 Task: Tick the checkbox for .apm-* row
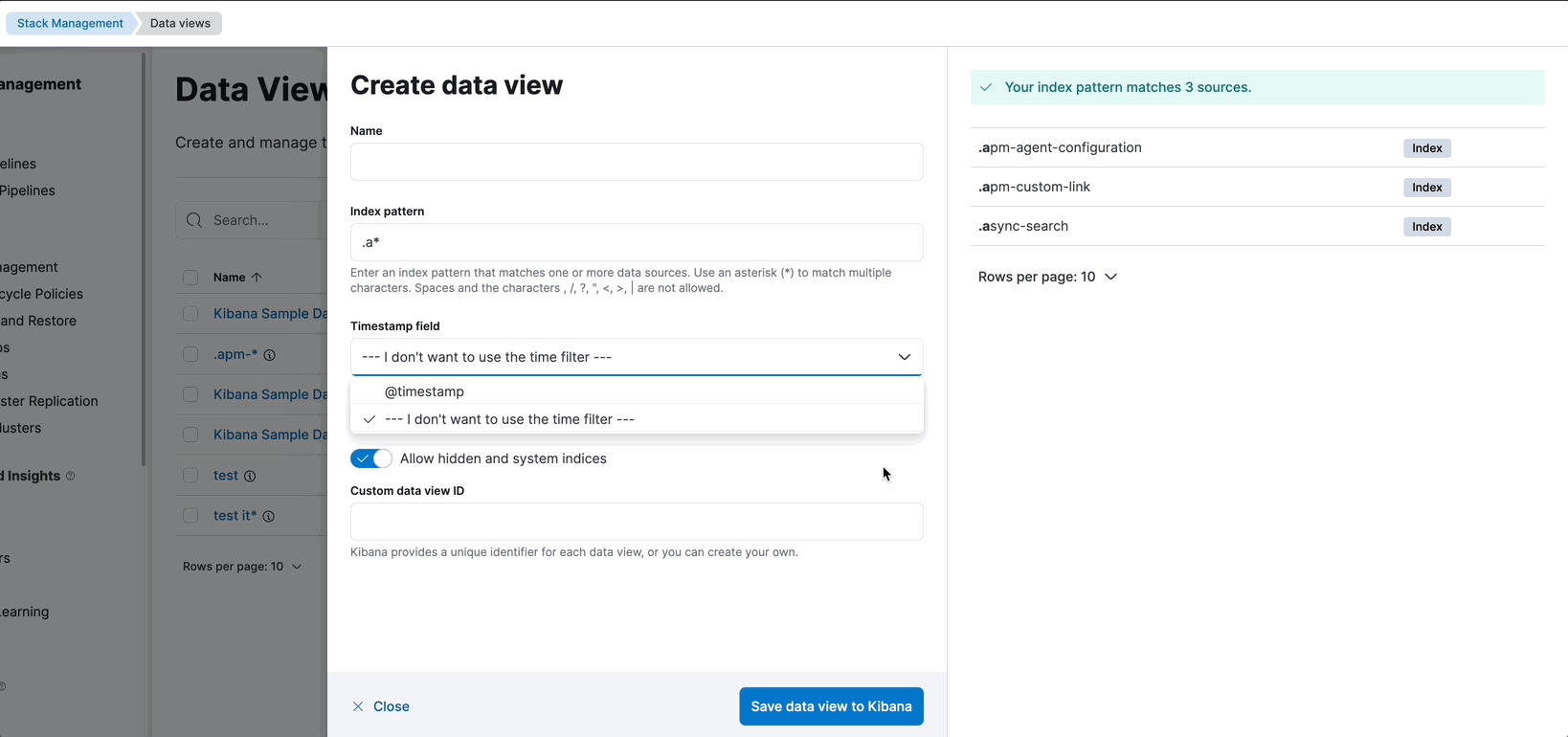click(x=190, y=355)
